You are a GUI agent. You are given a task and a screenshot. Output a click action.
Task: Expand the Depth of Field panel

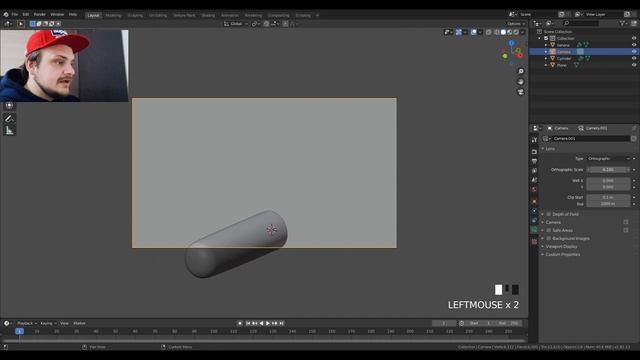point(543,214)
